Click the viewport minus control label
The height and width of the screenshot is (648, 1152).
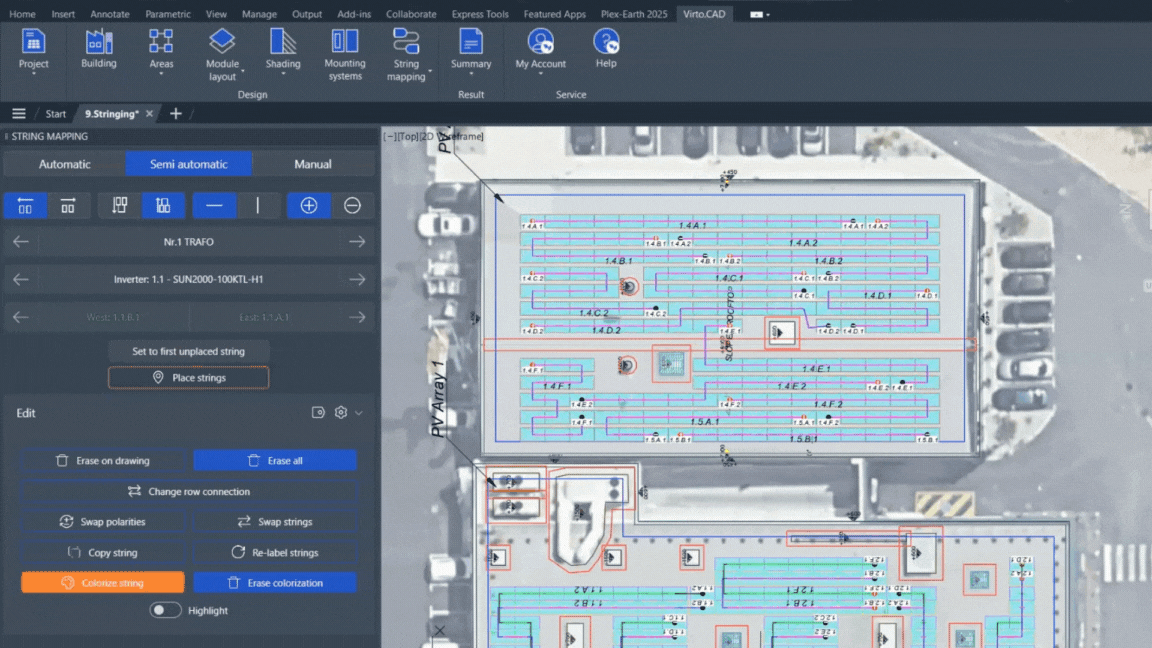tap(390, 137)
